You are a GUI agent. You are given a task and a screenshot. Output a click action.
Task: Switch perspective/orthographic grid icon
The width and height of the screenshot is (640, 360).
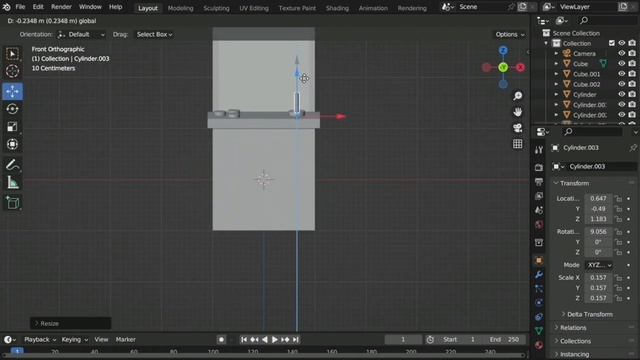[x=518, y=144]
